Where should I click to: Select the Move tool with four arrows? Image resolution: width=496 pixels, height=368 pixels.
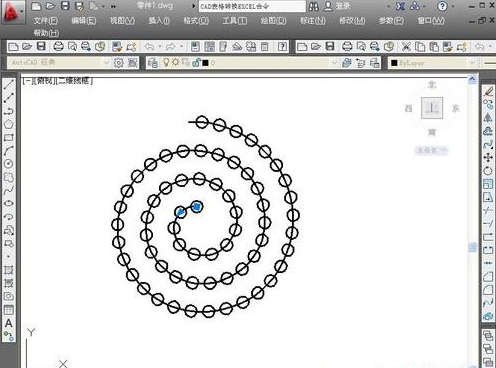(488, 157)
